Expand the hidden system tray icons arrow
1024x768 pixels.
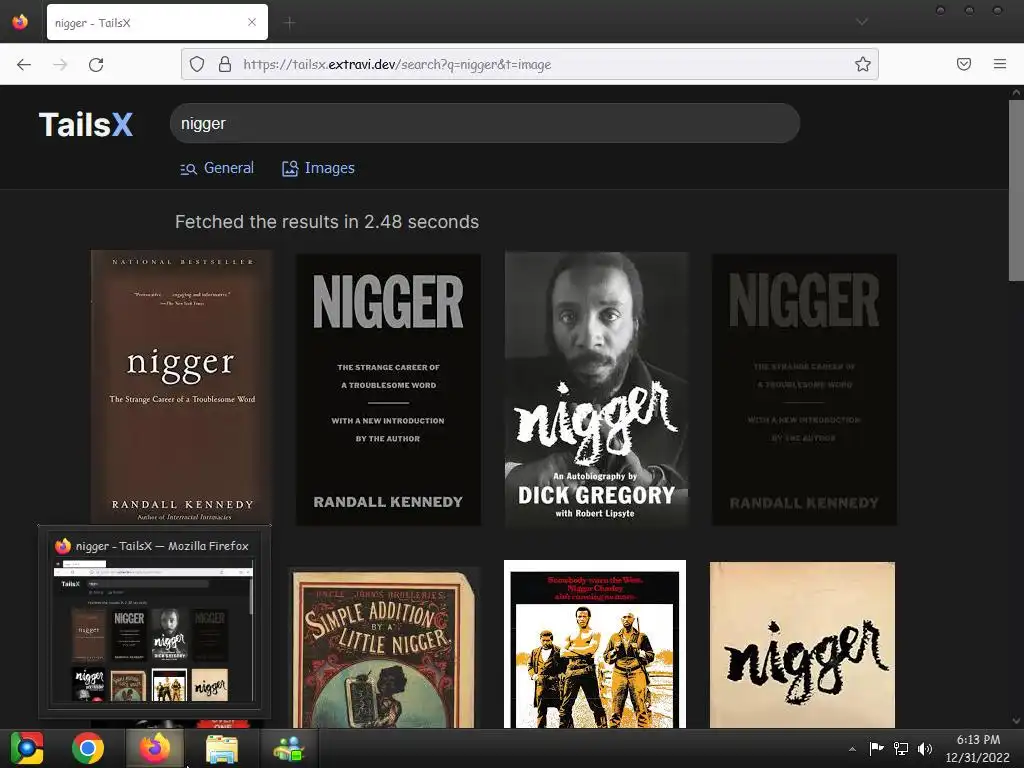pyautogui.click(x=852, y=749)
